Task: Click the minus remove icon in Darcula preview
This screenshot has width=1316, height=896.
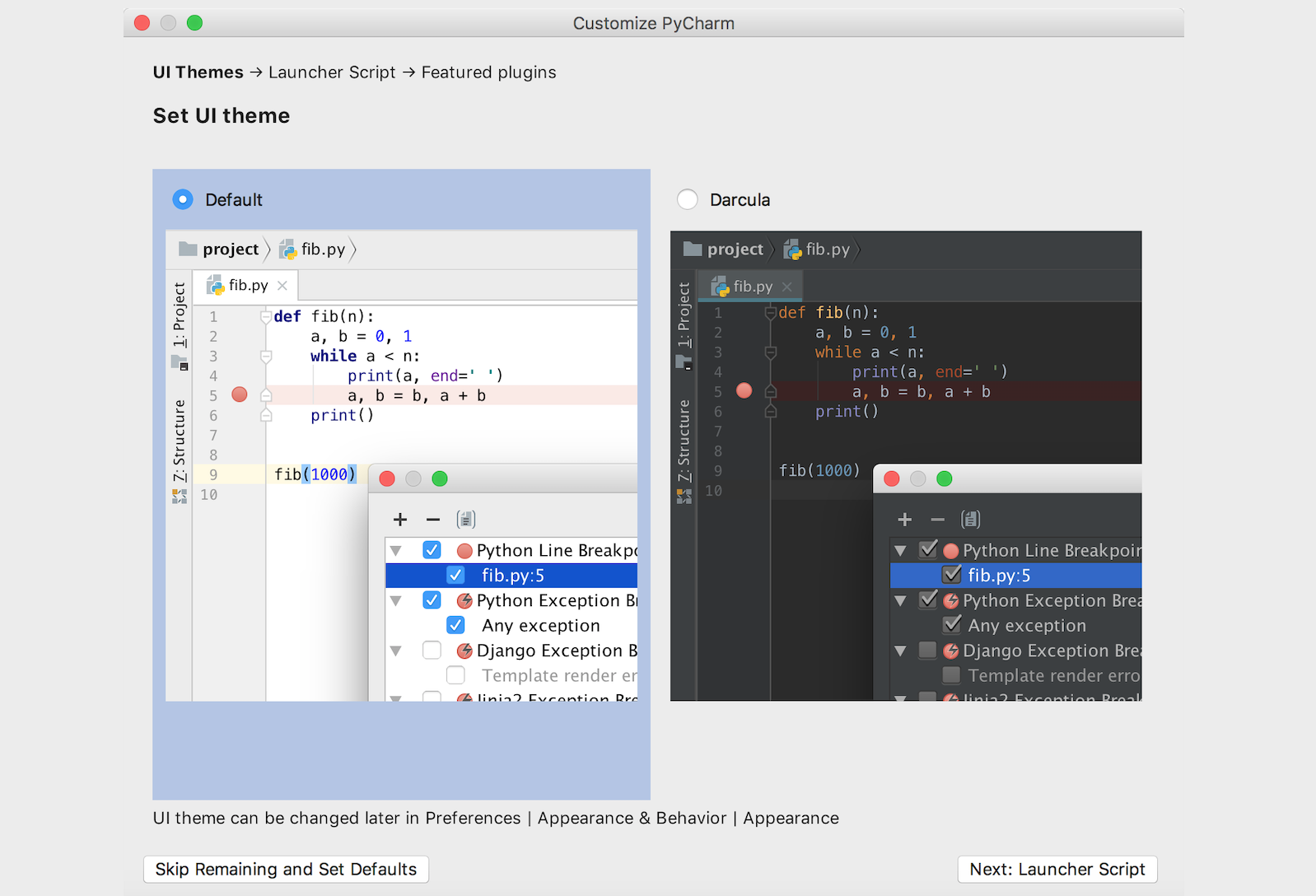Action: [937, 519]
